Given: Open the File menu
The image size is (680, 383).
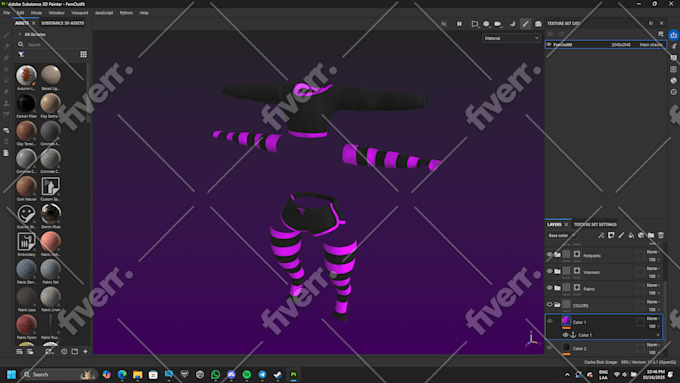Looking at the screenshot, I should [7, 13].
